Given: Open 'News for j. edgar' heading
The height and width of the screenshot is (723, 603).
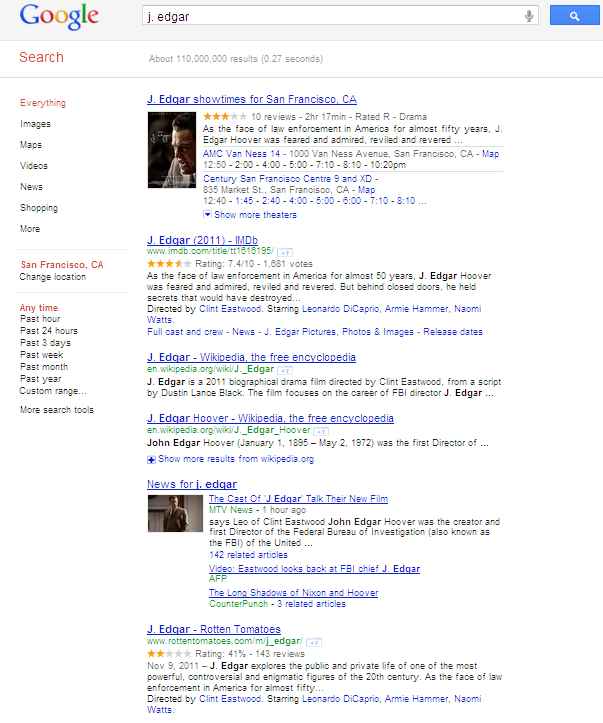Looking at the screenshot, I should coord(192,484).
